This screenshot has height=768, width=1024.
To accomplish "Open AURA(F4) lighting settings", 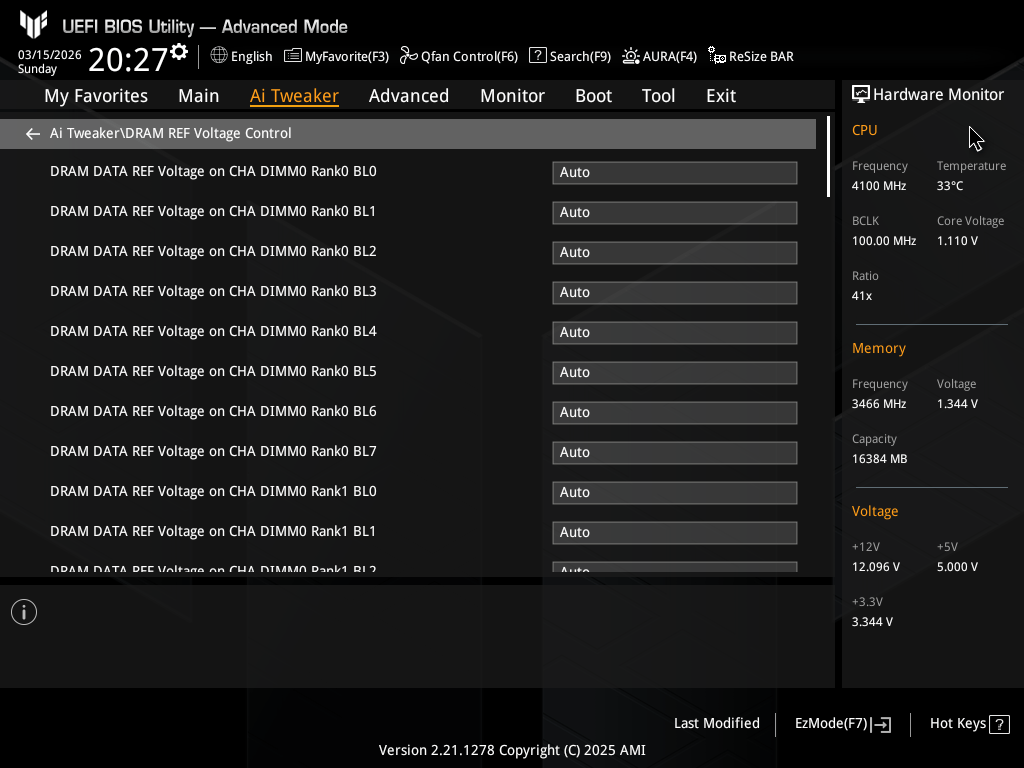I will (659, 56).
